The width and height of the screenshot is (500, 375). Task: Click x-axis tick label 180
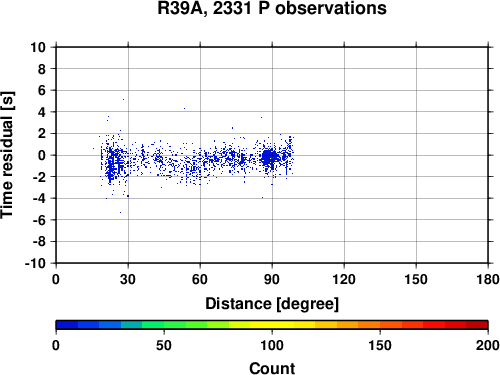click(x=488, y=279)
